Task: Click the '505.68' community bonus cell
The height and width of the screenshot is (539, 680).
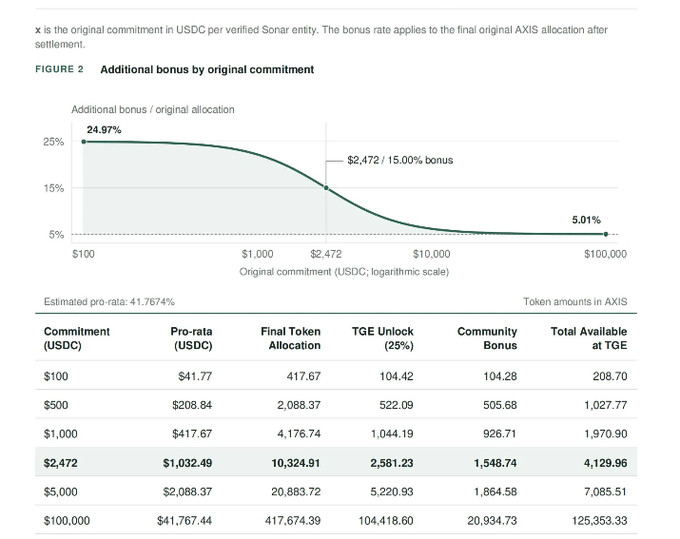Action: 500,405
